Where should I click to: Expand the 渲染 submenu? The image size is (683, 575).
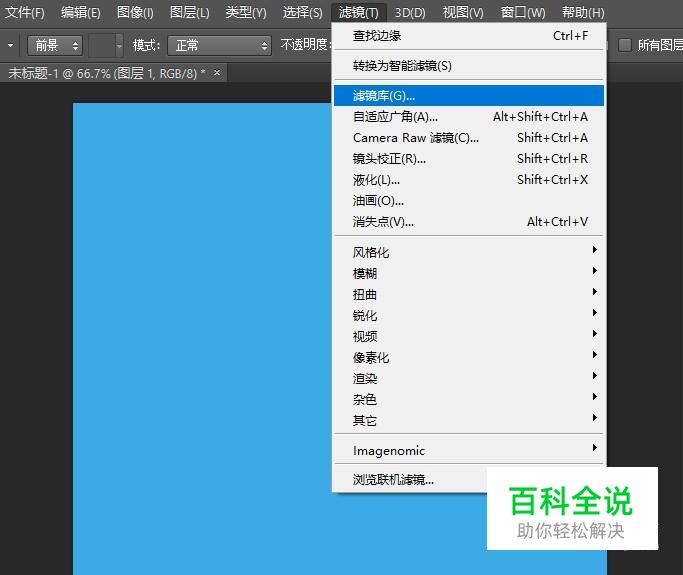point(469,378)
